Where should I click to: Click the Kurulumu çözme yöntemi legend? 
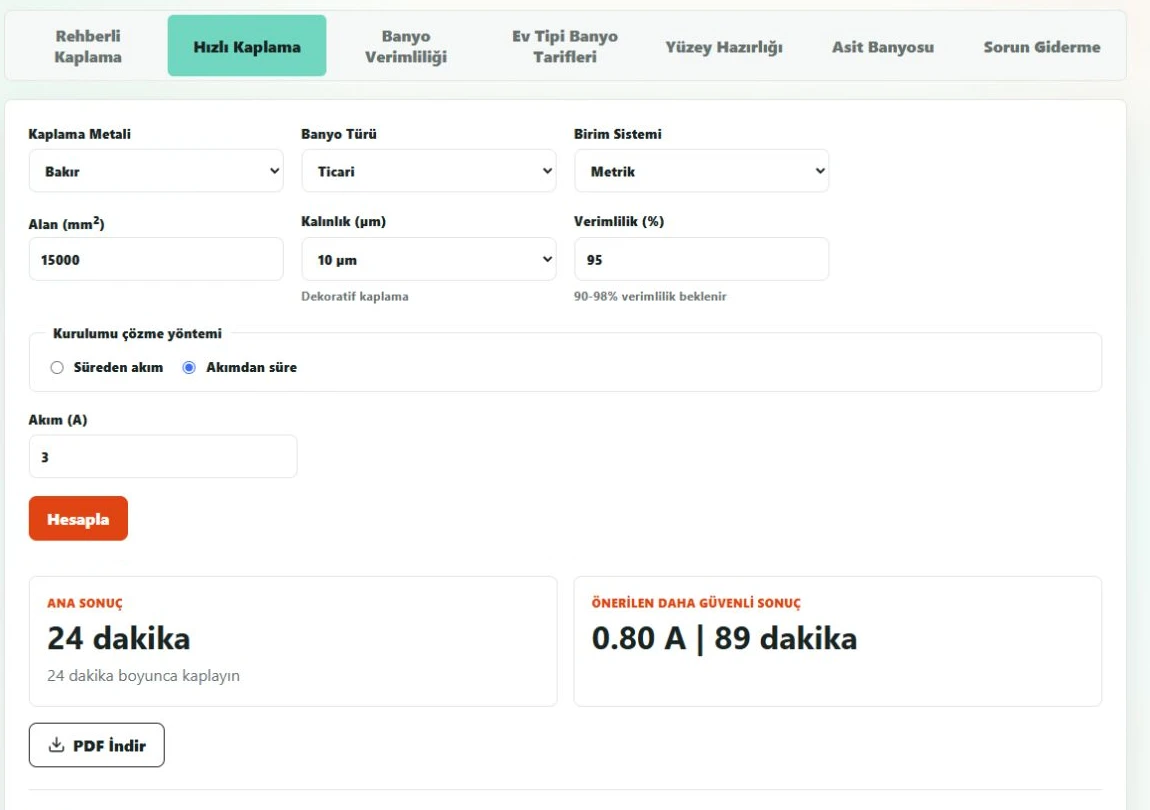tap(137, 334)
